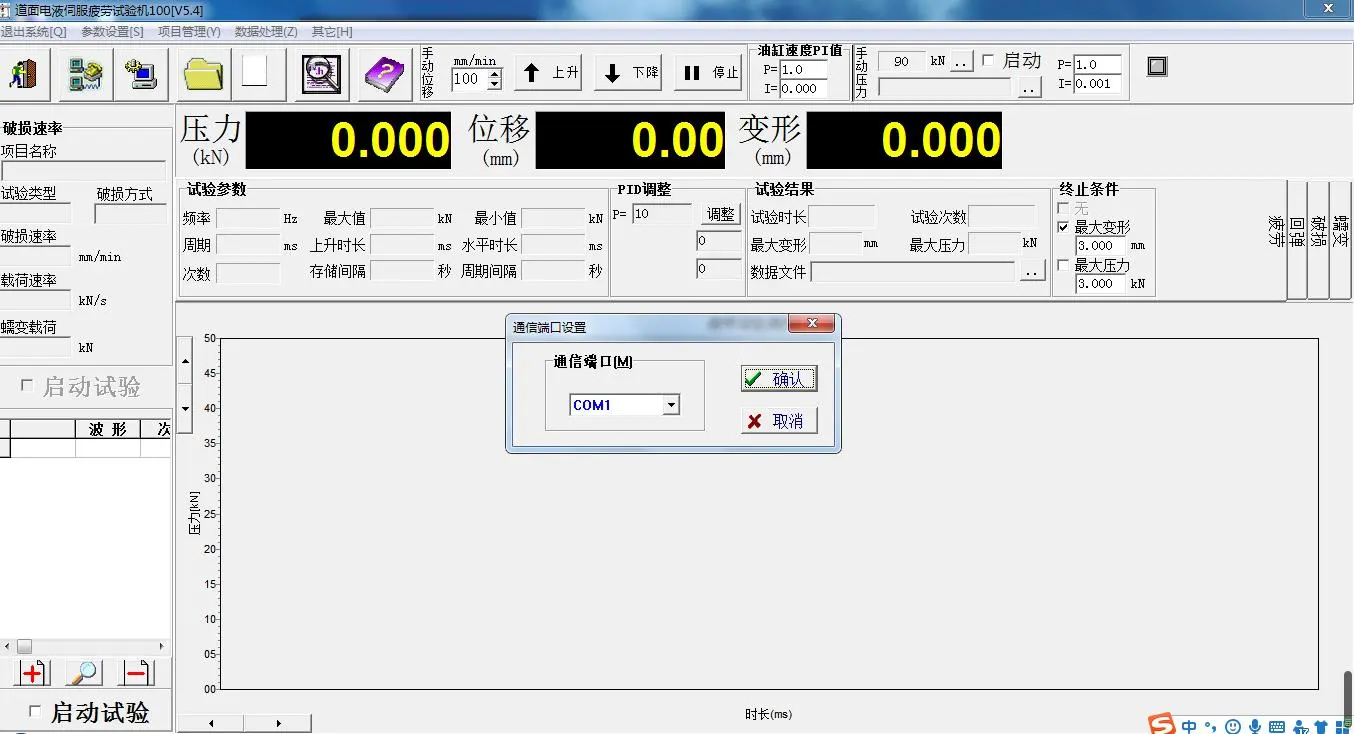The width and height of the screenshot is (1354, 734).
Task: Open 参数设置[S] menu
Action: (x=112, y=31)
